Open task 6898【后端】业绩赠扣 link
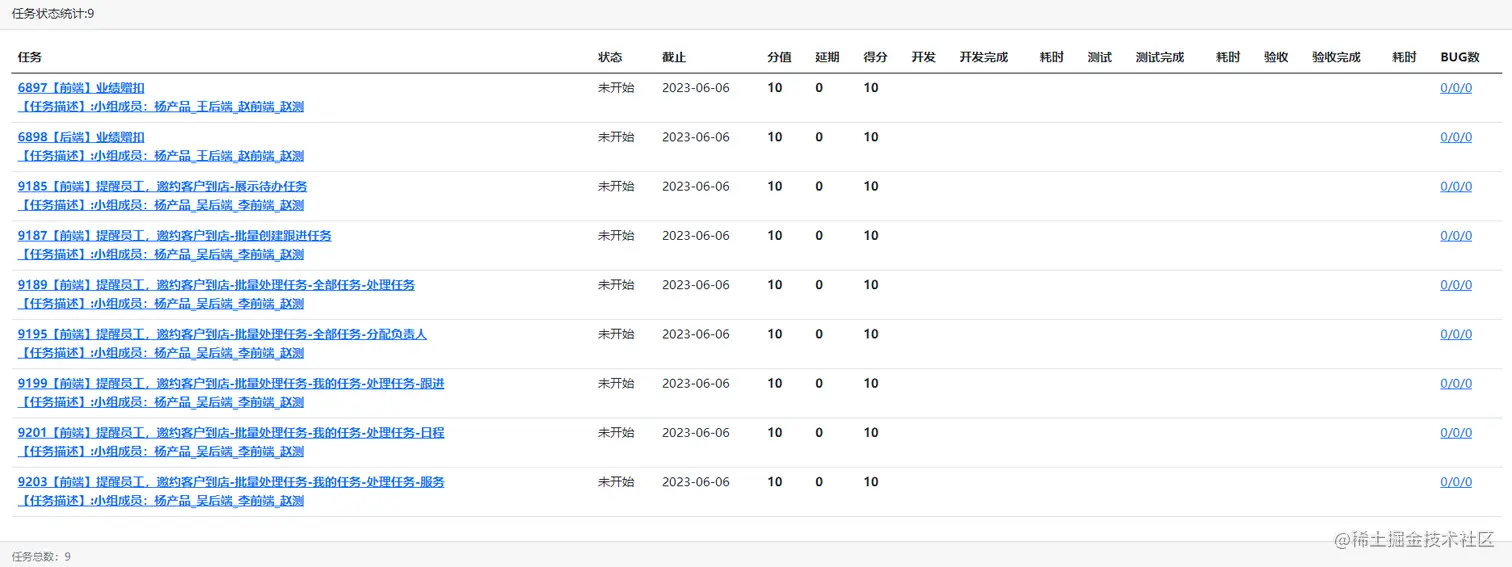The height and width of the screenshot is (567, 1512). 81,137
